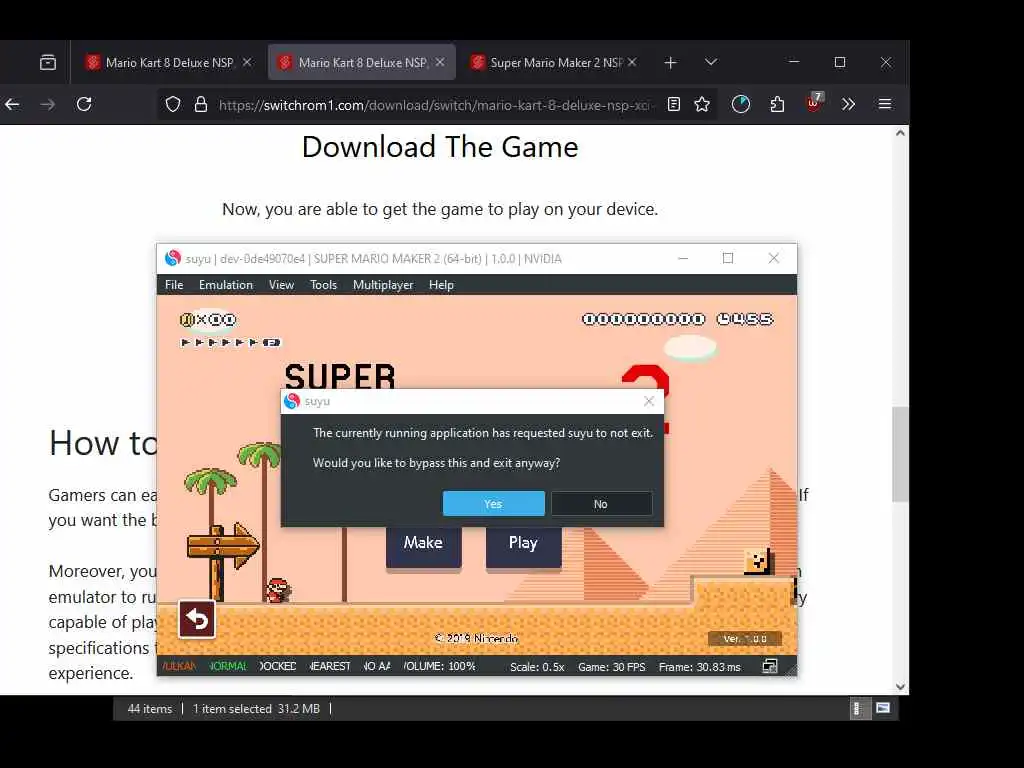This screenshot has width=1024, height=768.
Task: Open the suyu View menu
Action: click(x=281, y=285)
